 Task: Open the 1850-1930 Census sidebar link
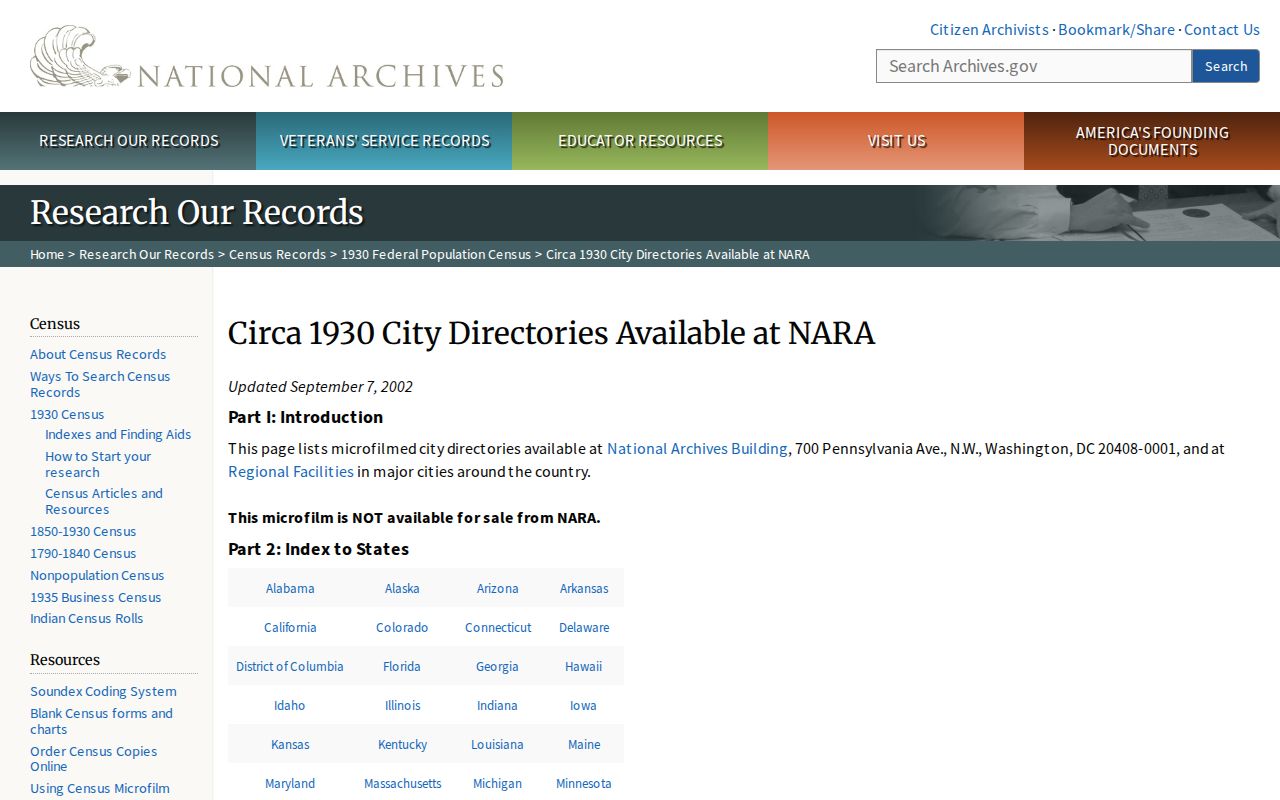point(83,531)
